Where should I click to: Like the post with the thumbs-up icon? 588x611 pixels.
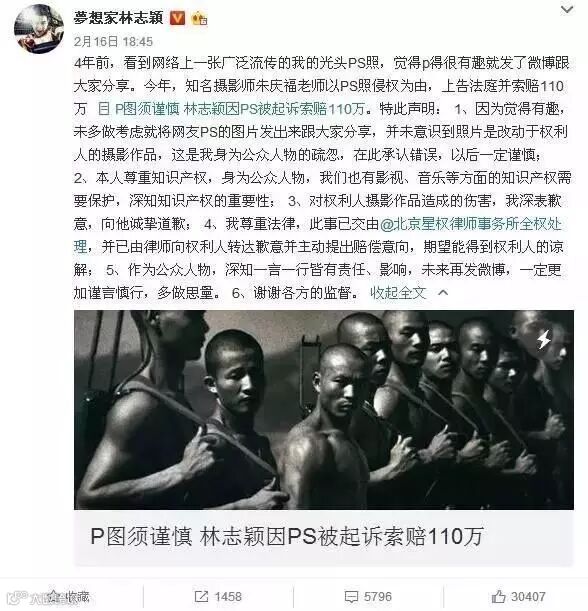[x=498, y=596]
